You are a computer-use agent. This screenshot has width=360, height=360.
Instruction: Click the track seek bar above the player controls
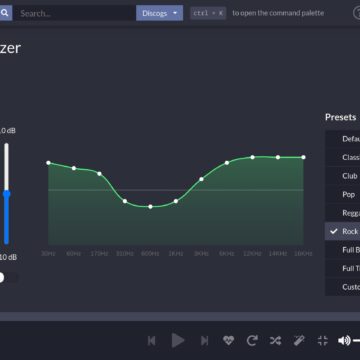(180, 316)
